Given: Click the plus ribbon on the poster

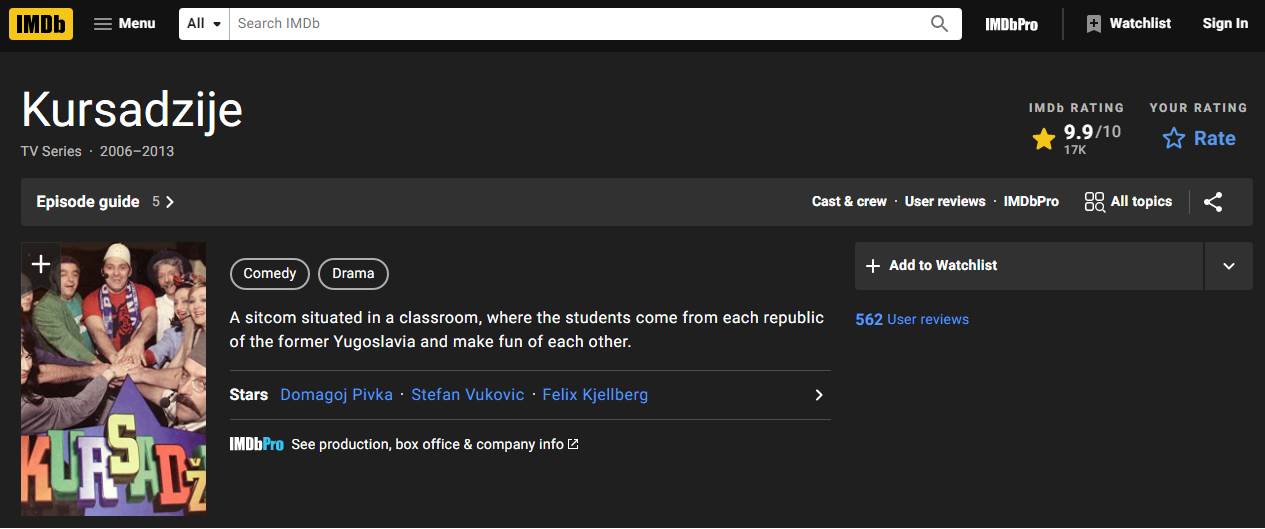Looking at the screenshot, I should click(40, 264).
